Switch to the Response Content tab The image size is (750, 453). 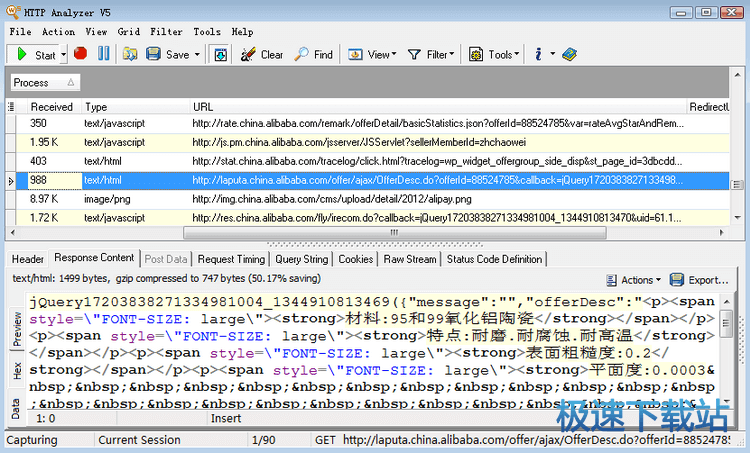pos(94,258)
